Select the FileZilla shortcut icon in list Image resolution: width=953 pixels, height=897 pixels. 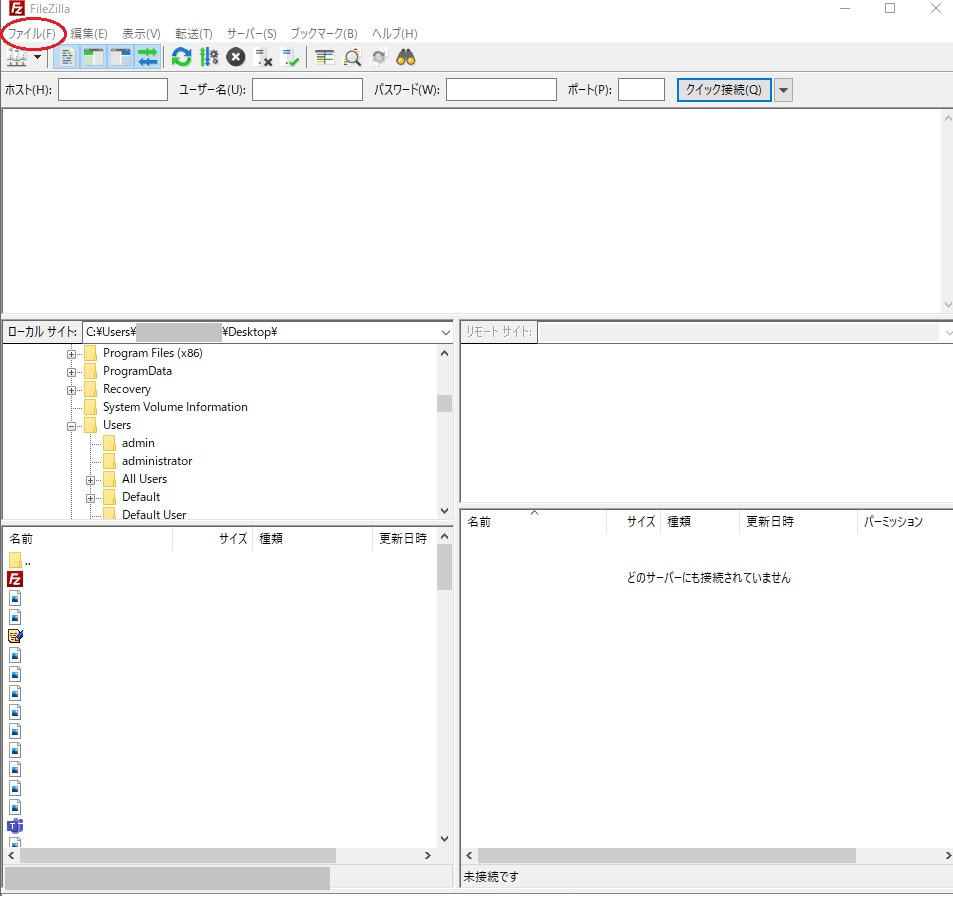(x=15, y=579)
